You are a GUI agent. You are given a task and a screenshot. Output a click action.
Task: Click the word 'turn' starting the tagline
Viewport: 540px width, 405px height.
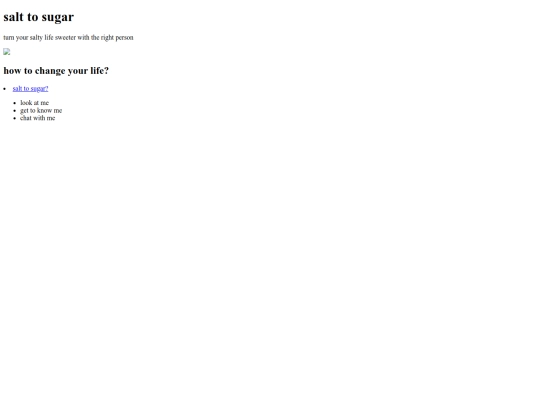tap(9, 37)
